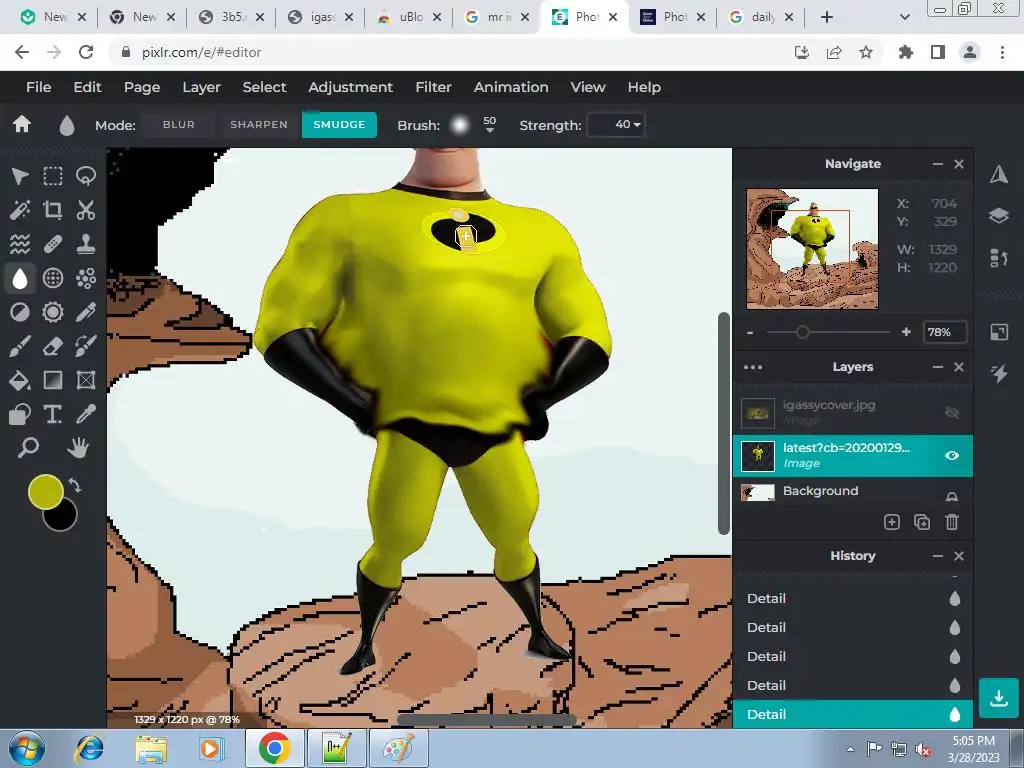Select the Color picker eyedropper tool
1024x768 pixels.
pos(86,414)
